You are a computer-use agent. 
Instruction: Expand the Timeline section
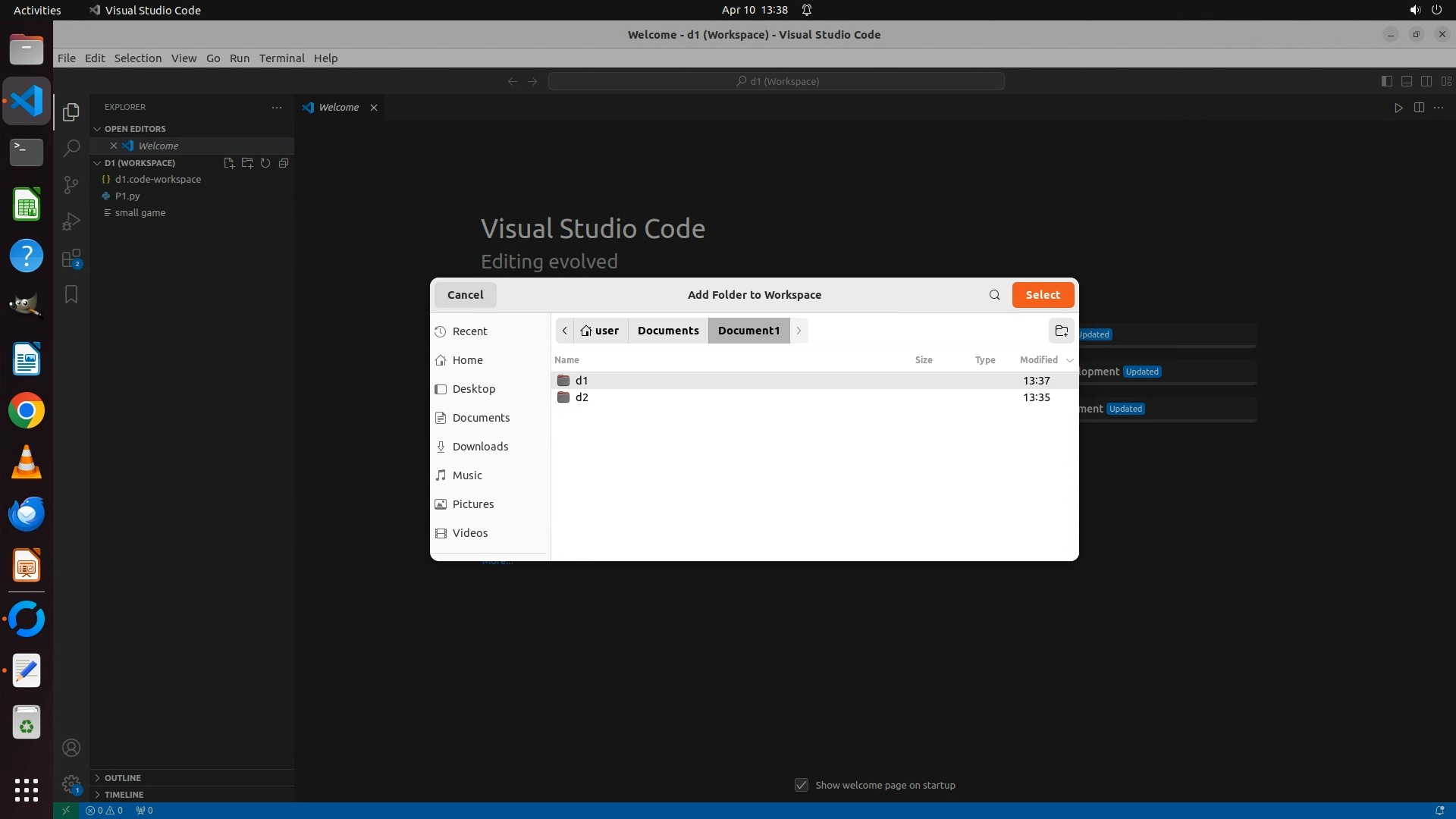pos(124,794)
